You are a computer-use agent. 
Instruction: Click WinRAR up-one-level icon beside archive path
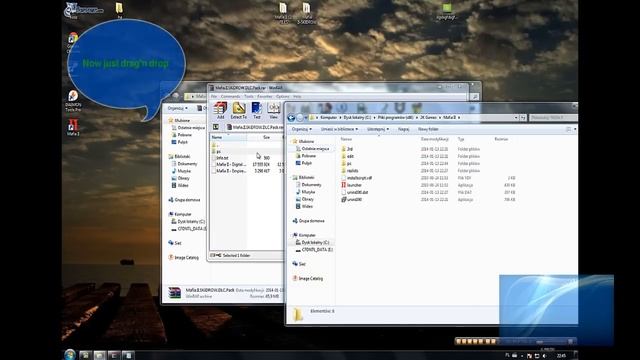[x=216, y=127]
